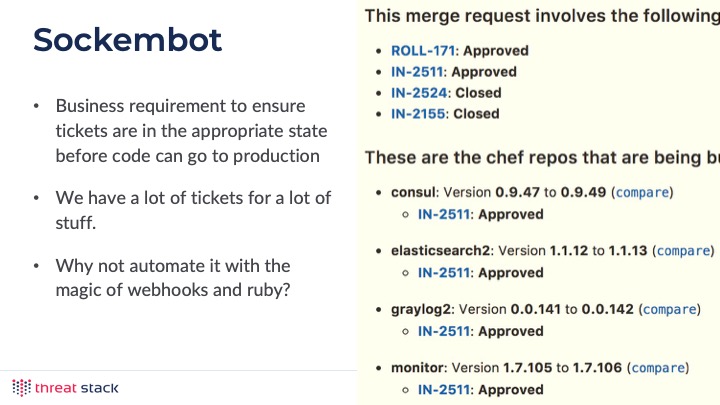Open IN-2511 under the monitor entry
Screen dimensions: 720x405
pyautogui.click(x=444, y=390)
